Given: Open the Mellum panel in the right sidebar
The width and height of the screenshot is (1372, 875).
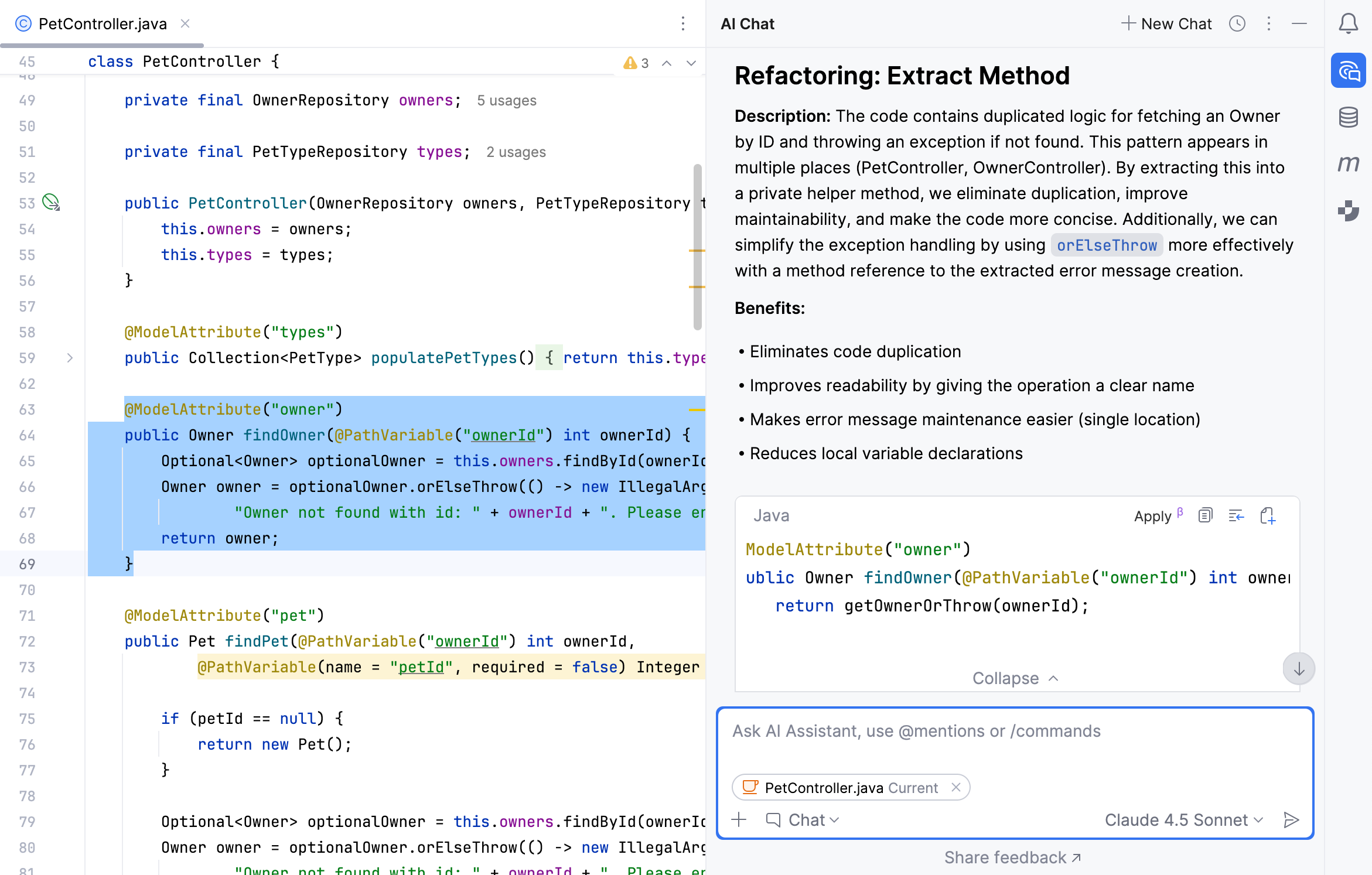Looking at the screenshot, I should click(1348, 165).
